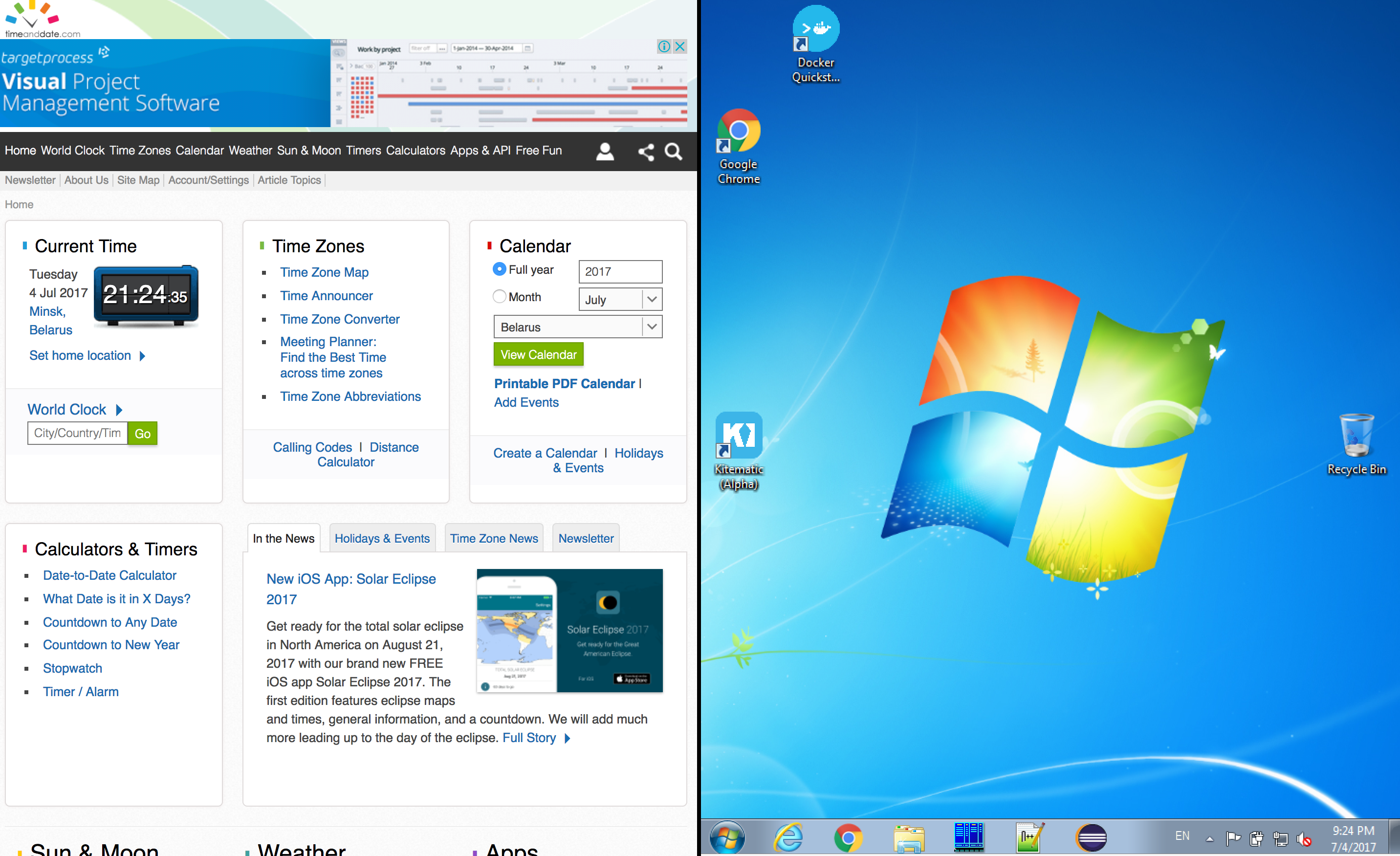Viewport: 1400px width, 856px height.
Task: Click the Minsk, Belarus location link
Action: point(50,321)
